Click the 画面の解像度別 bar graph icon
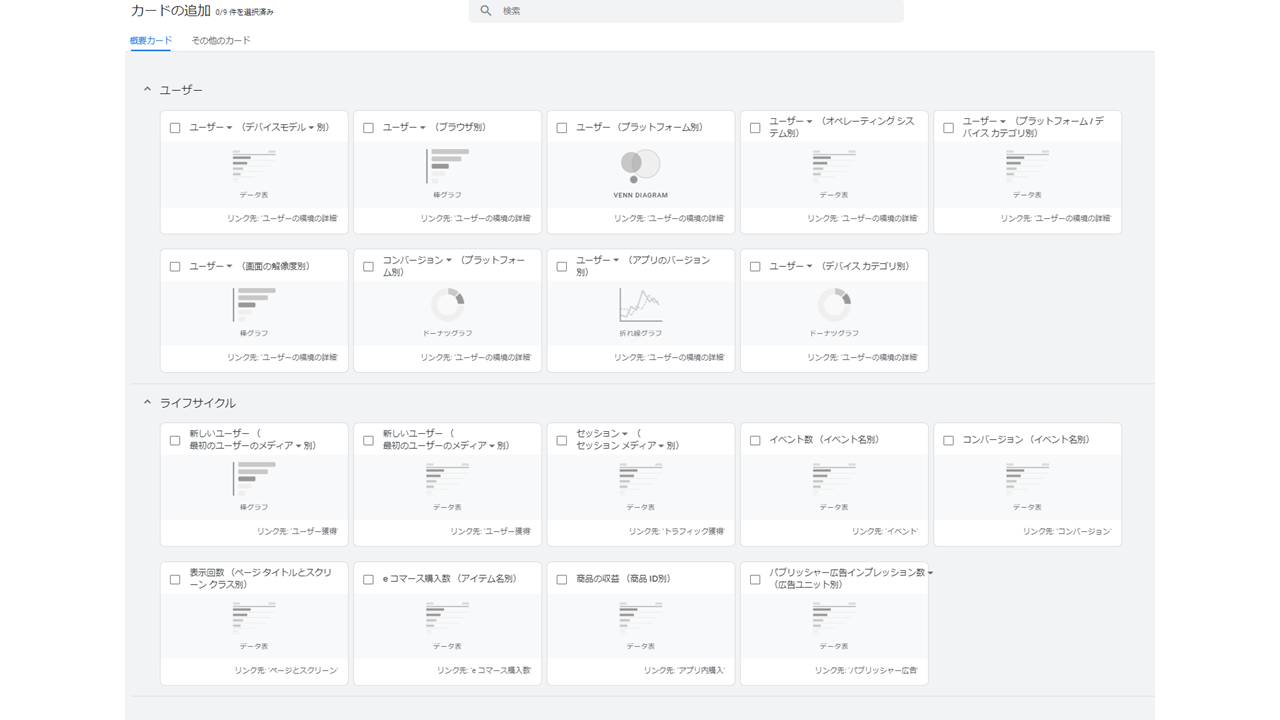Viewport: 1280px width, 720px height. pos(254,304)
